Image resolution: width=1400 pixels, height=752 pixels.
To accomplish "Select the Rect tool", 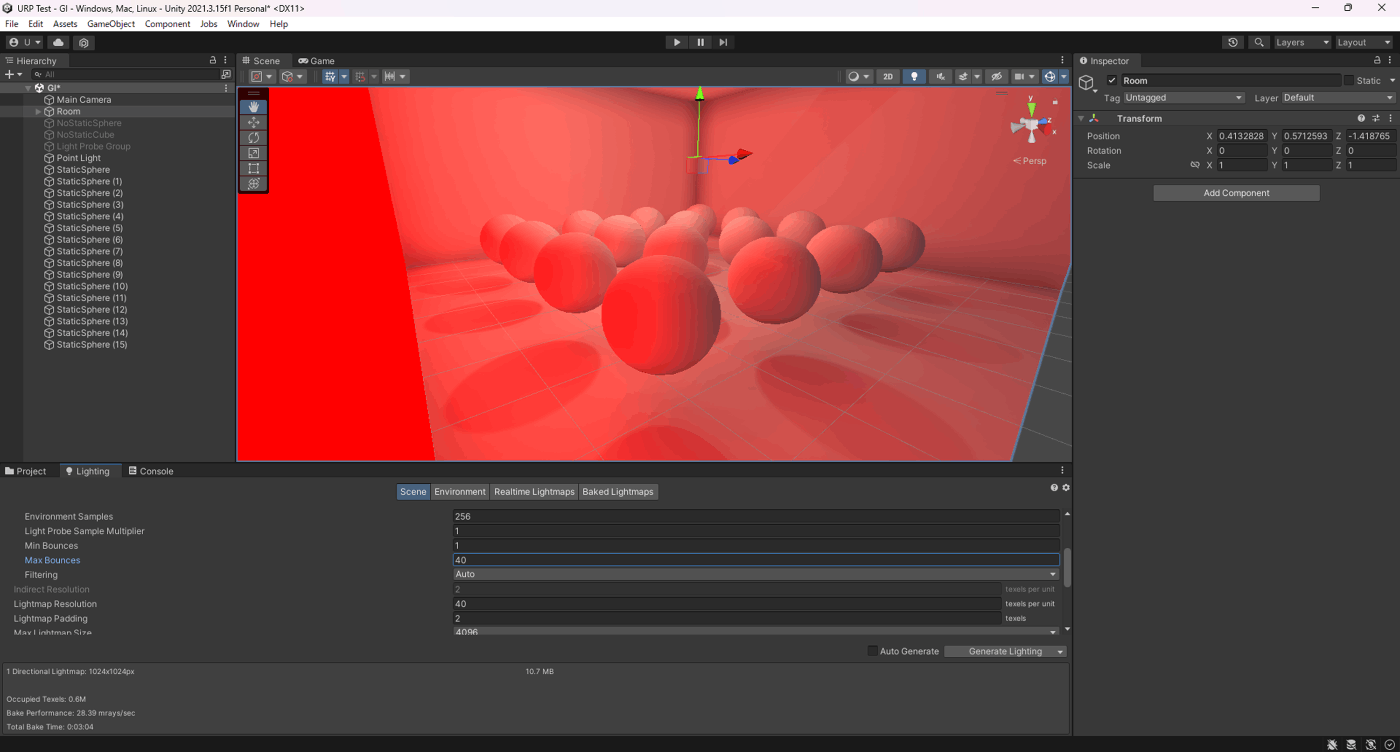I will [253, 168].
